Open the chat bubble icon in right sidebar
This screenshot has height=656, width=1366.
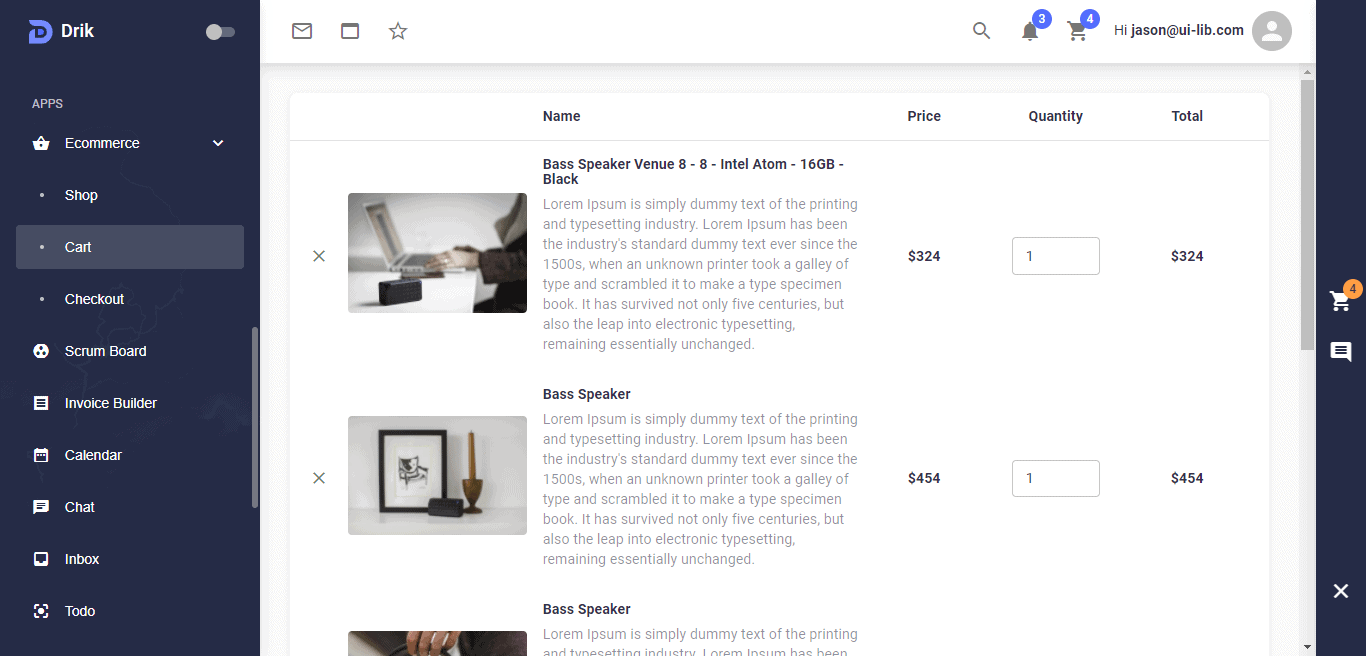click(x=1341, y=352)
